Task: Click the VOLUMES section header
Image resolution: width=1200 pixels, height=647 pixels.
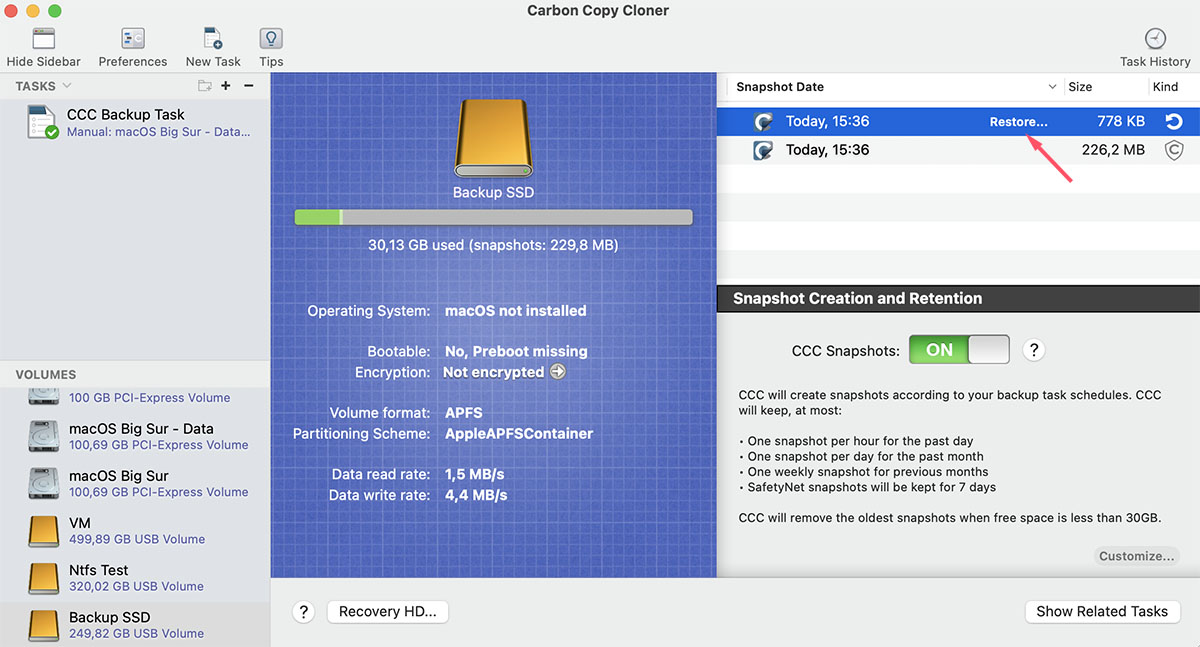Action: point(46,374)
